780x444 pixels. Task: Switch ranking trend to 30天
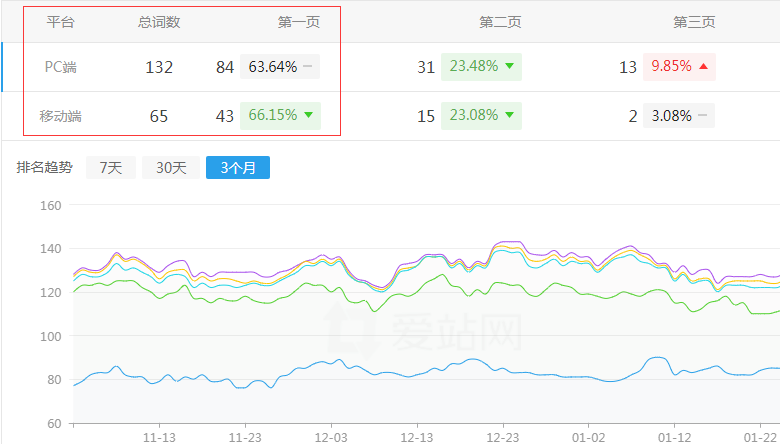tap(170, 167)
